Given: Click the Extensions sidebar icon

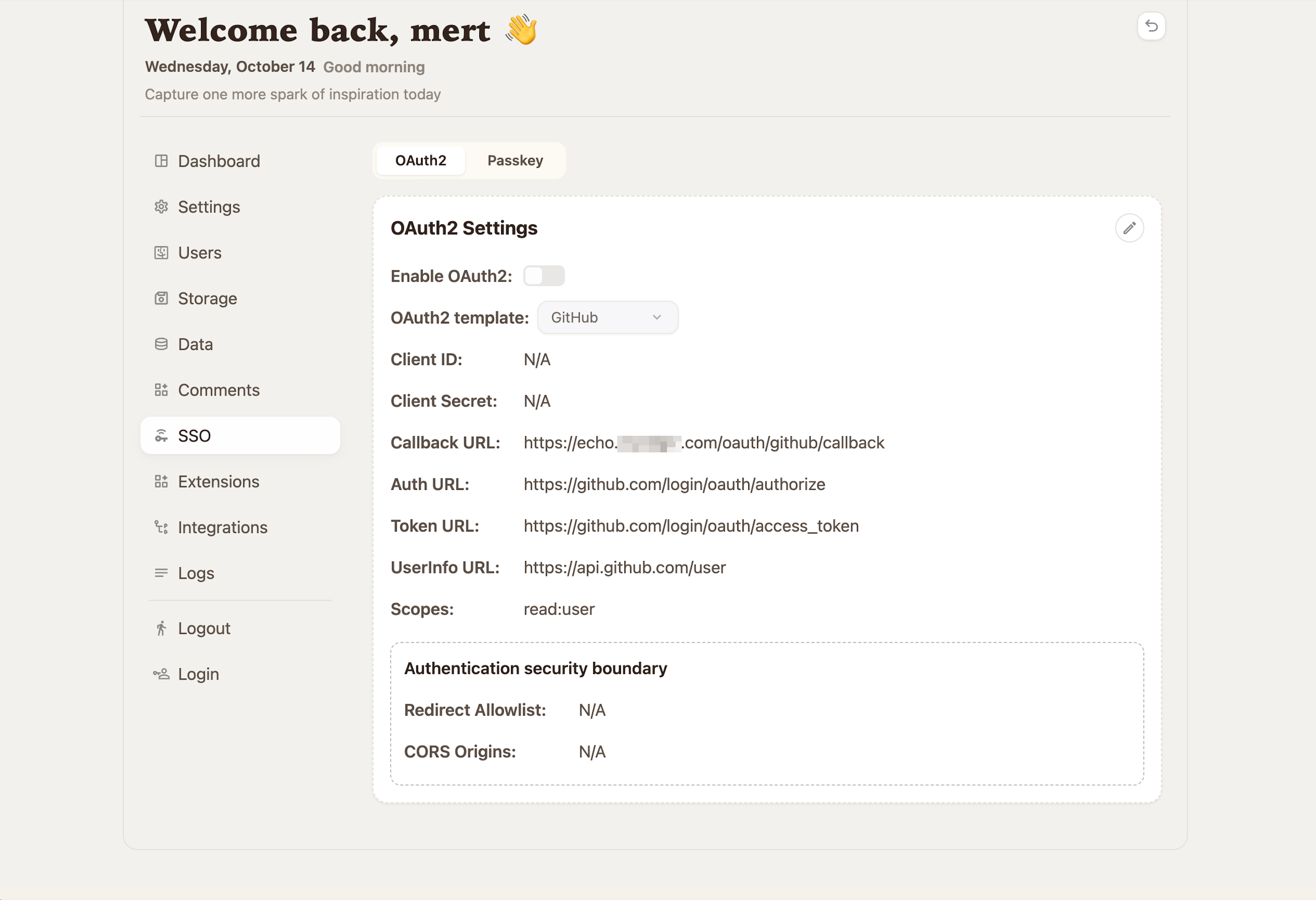Looking at the screenshot, I should pyautogui.click(x=161, y=481).
